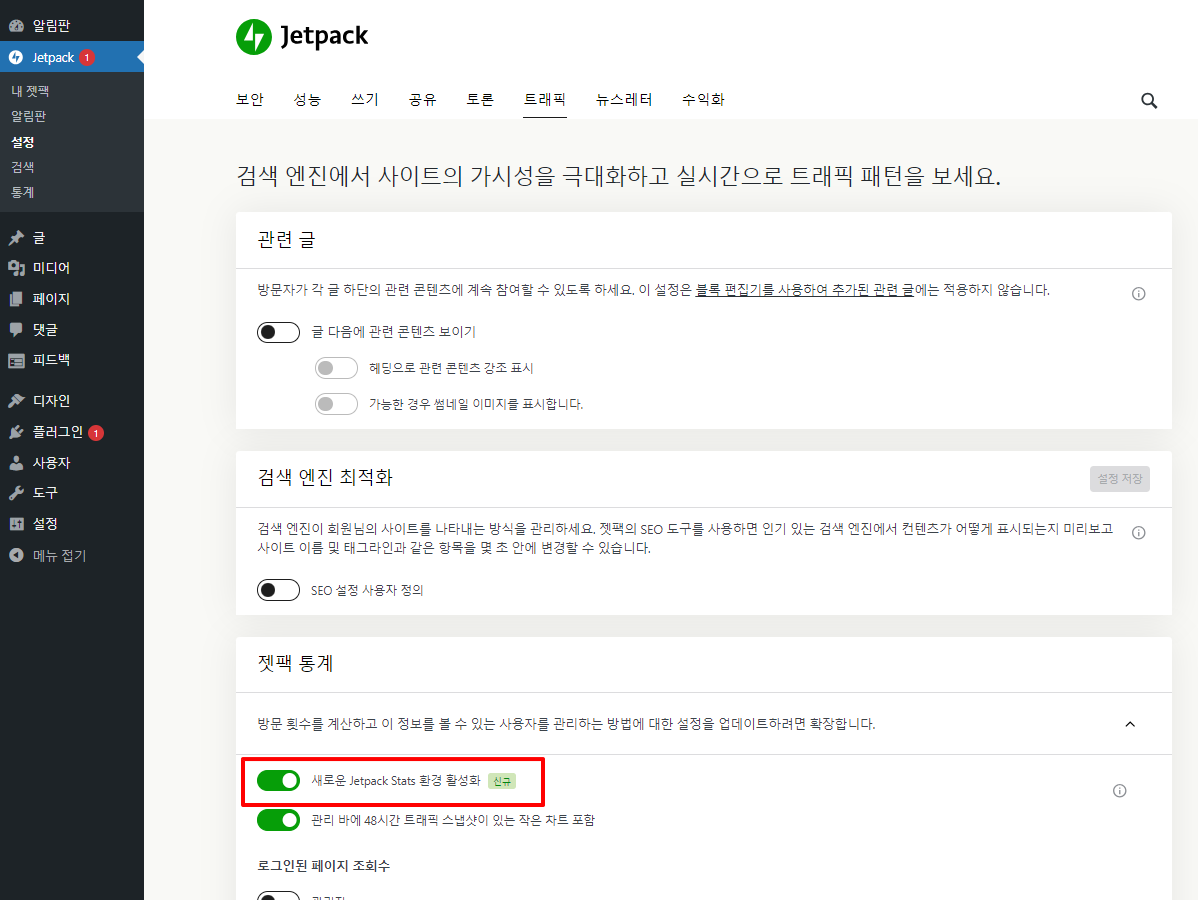Click 메뉴 접기 to collapse sidebar
The width and height of the screenshot is (1198, 900).
[59, 555]
